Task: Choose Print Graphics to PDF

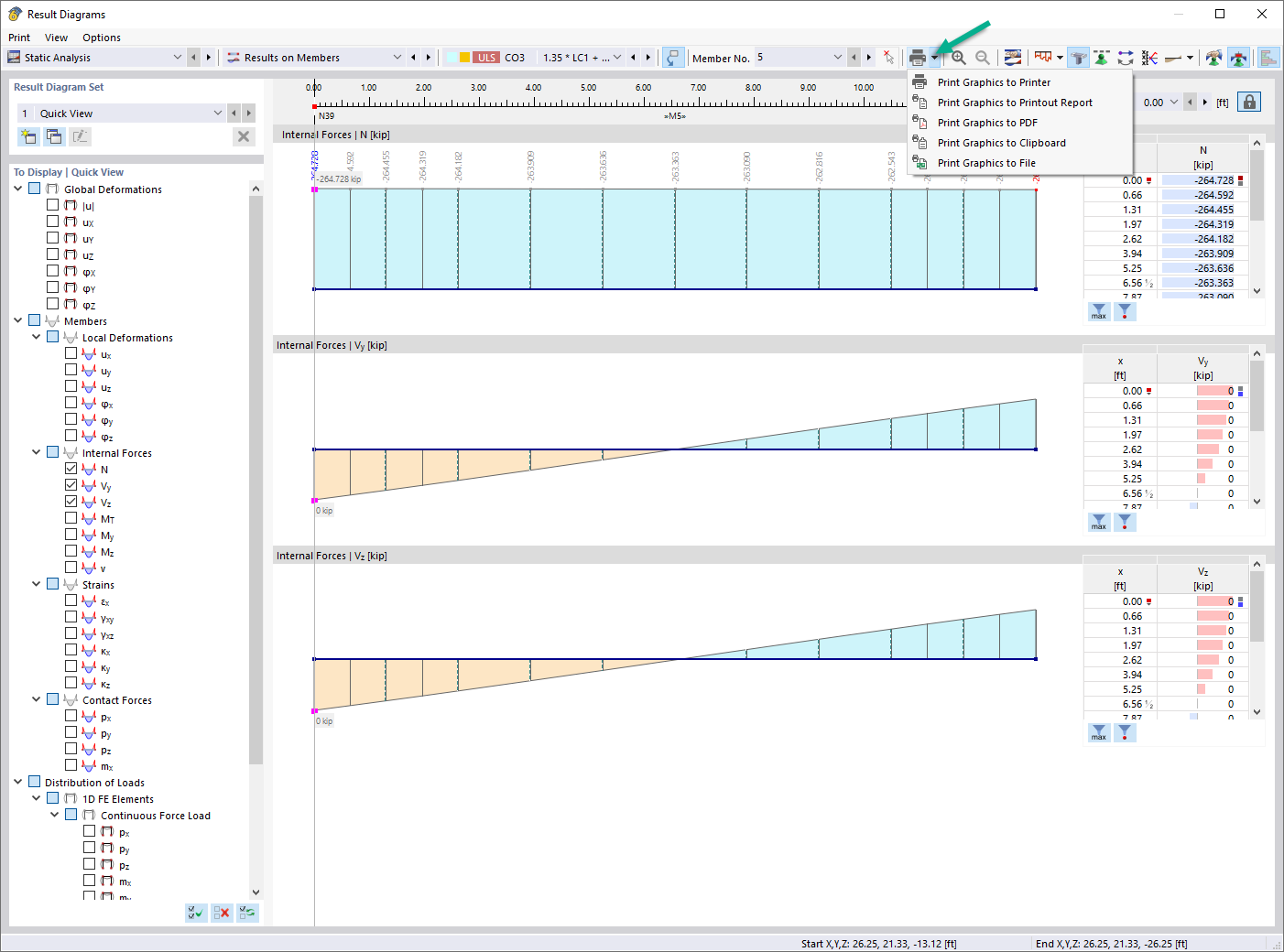Action: 986,122
